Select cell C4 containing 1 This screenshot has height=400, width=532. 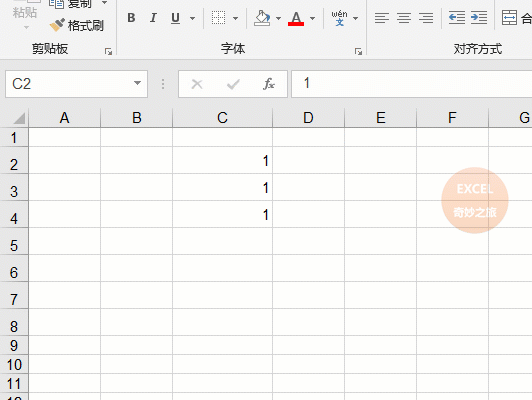[222, 214]
